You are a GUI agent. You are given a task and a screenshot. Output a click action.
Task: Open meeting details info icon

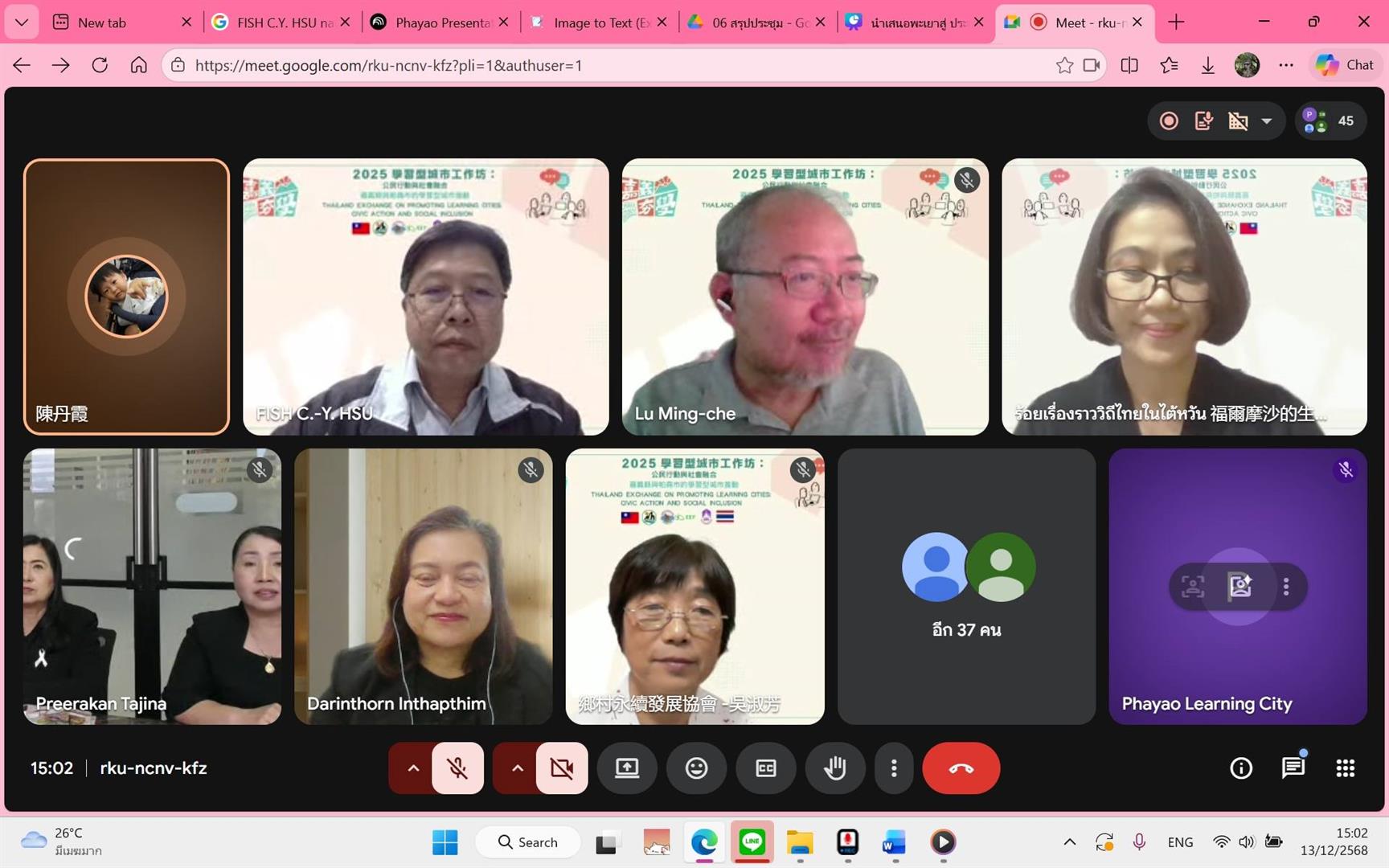1241,768
